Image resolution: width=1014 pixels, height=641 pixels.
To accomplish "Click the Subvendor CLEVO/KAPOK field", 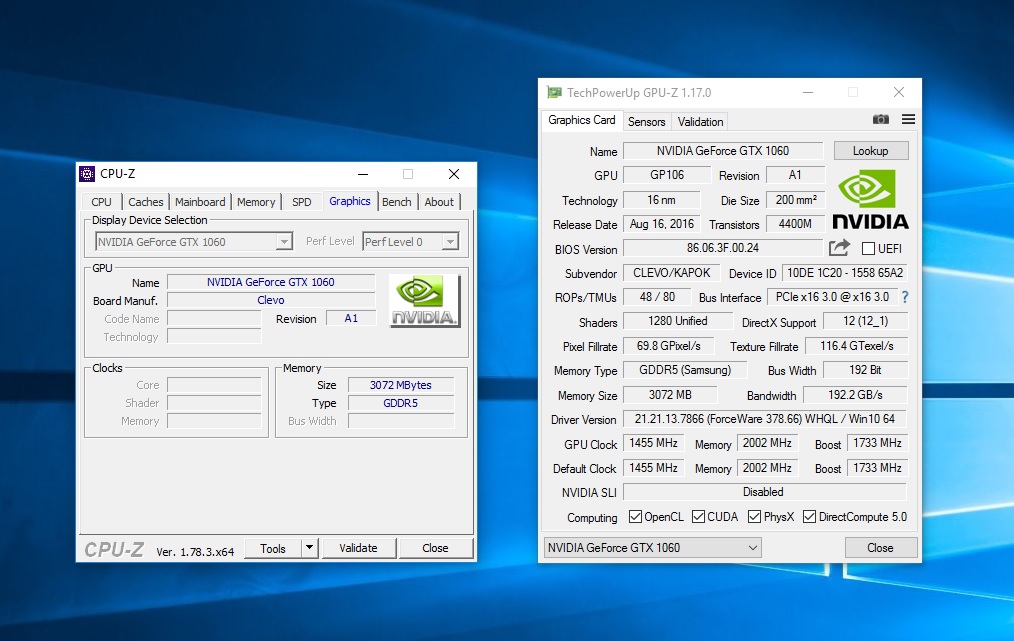I will coord(672,273).
